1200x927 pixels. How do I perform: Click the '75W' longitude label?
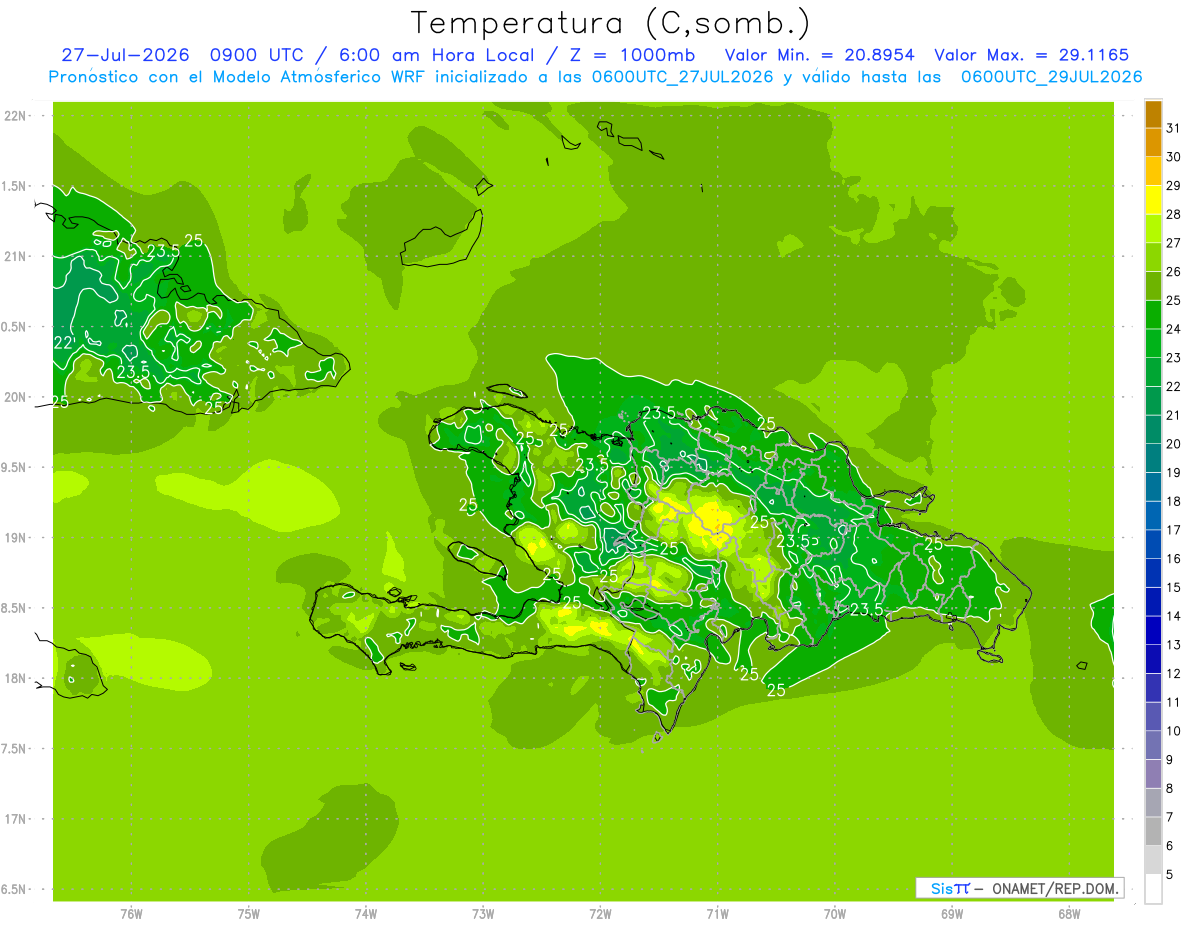tap(248, 914)
